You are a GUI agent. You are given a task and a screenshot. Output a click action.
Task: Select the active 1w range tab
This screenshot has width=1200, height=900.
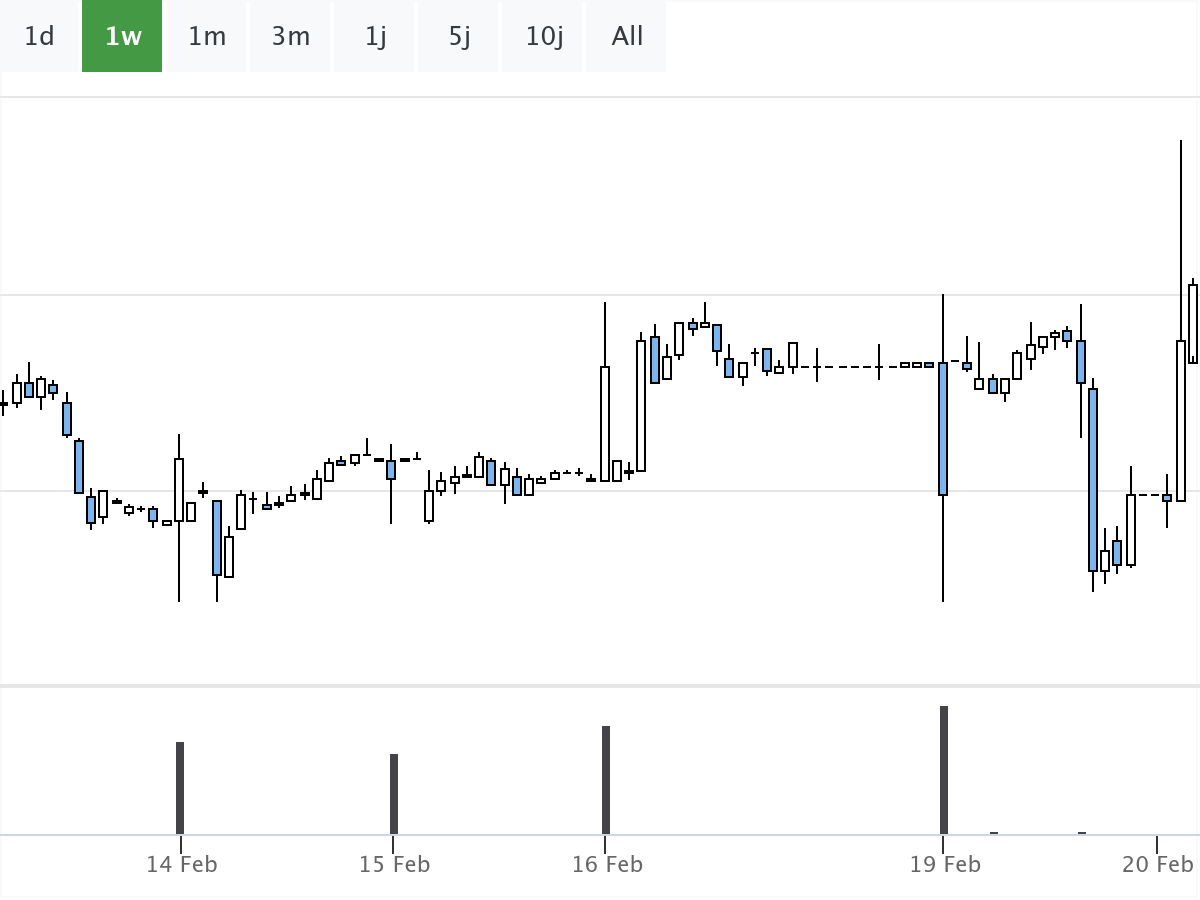(122, 37)
